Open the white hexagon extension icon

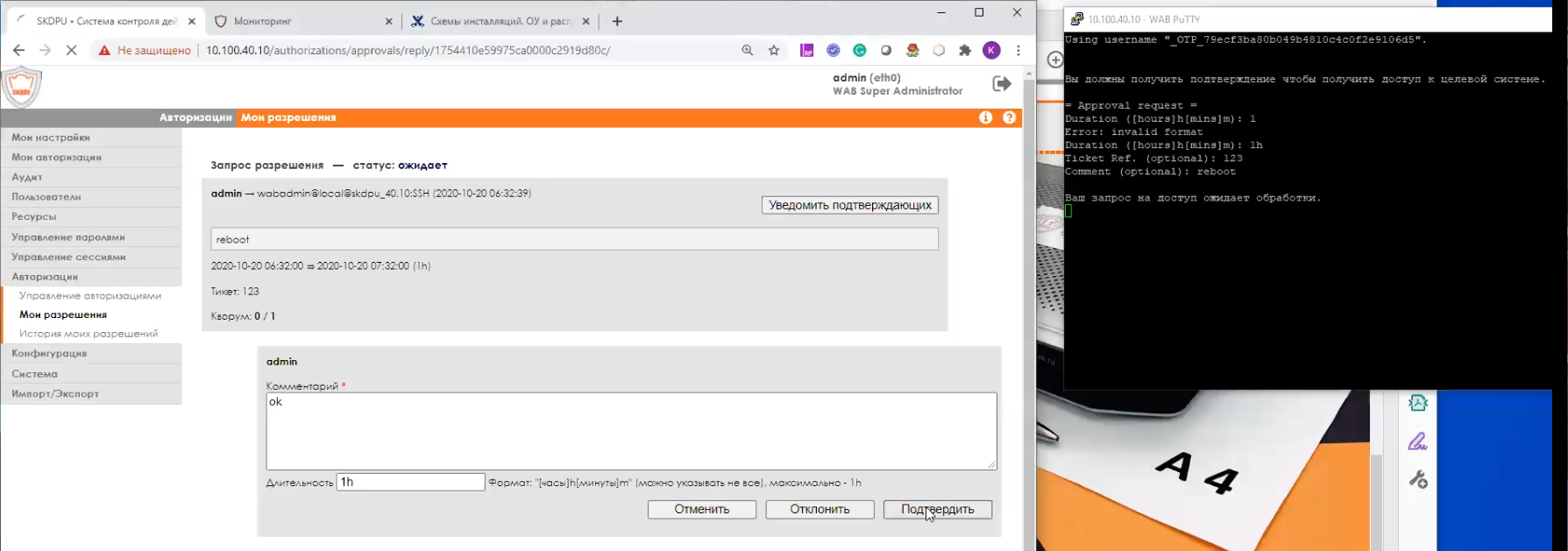pos(939,51)
